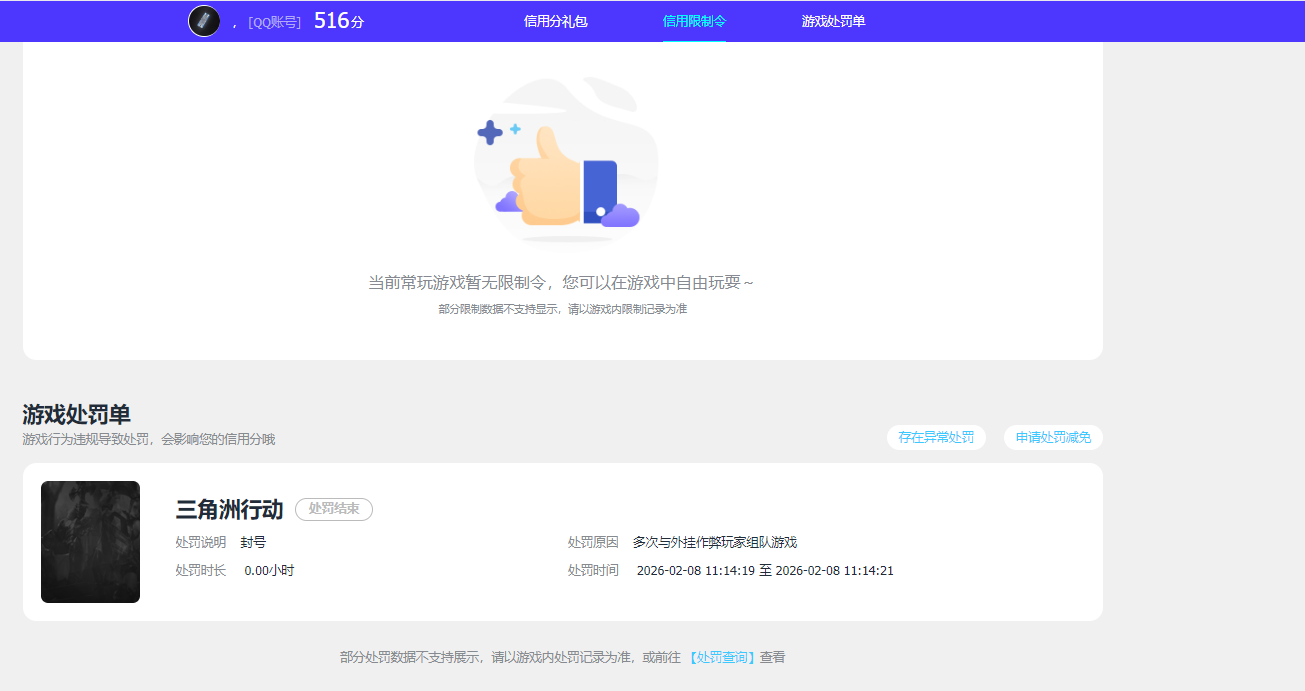Click the QQ account avatar icon

pyautogui.click(x=204, y=20)
